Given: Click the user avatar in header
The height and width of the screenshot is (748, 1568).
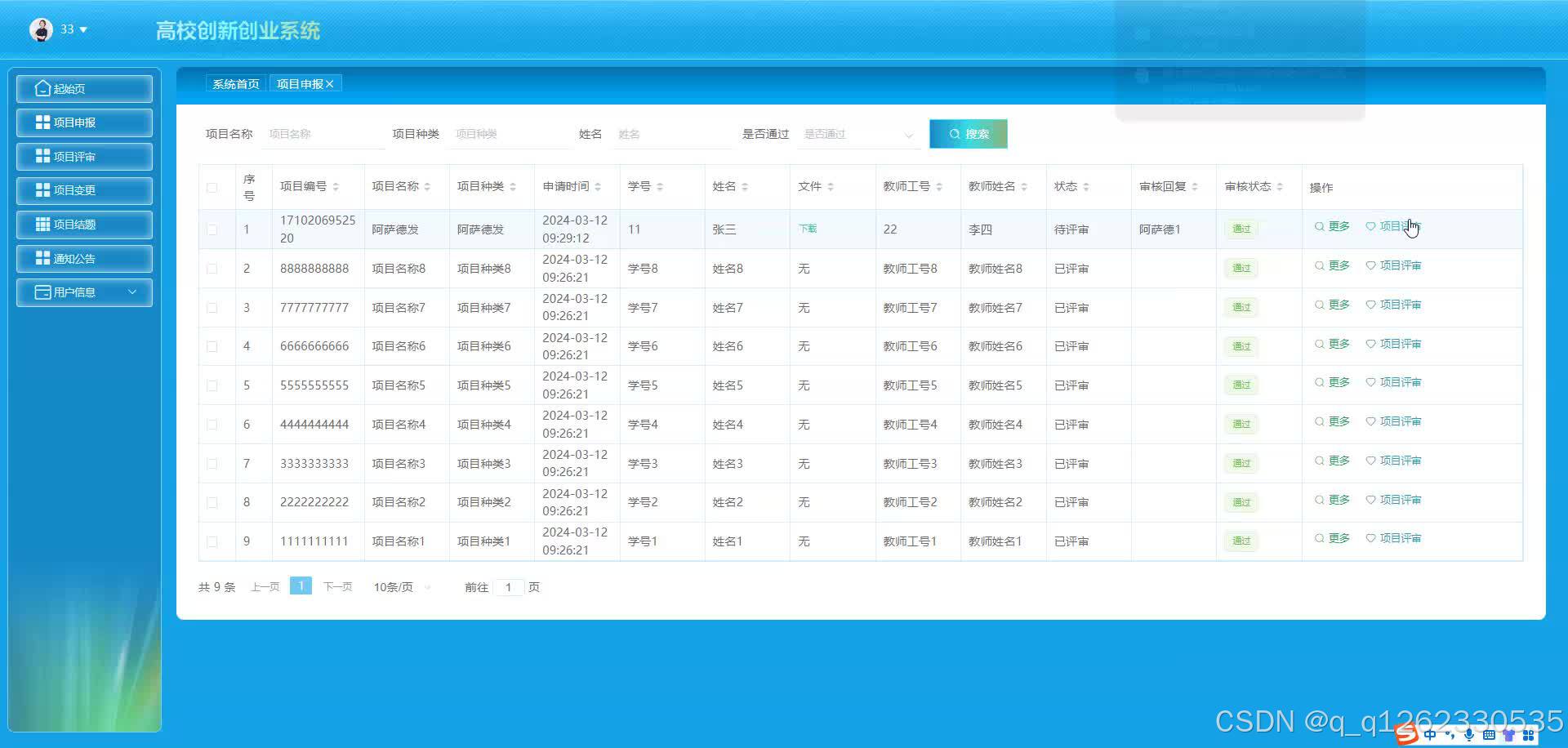Looking at the screenshot, I should pos(41,29).
